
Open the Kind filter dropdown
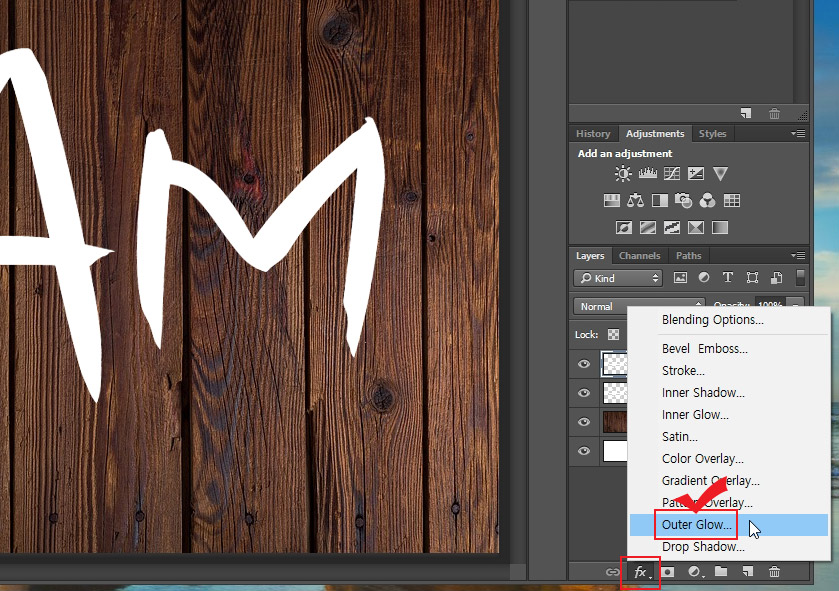tap(619, 278)
